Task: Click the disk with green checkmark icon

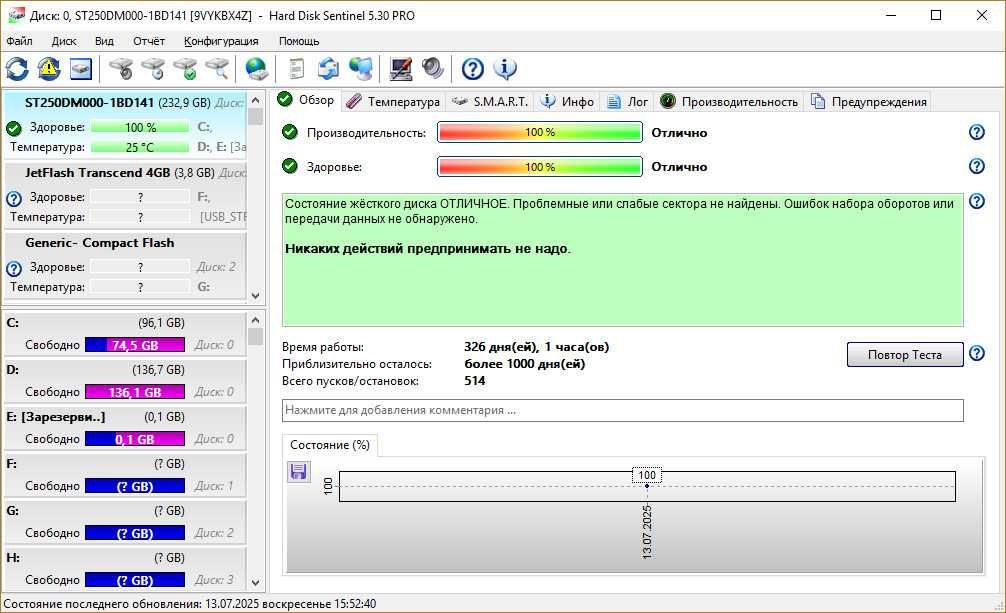Action: tap(185, 69)
